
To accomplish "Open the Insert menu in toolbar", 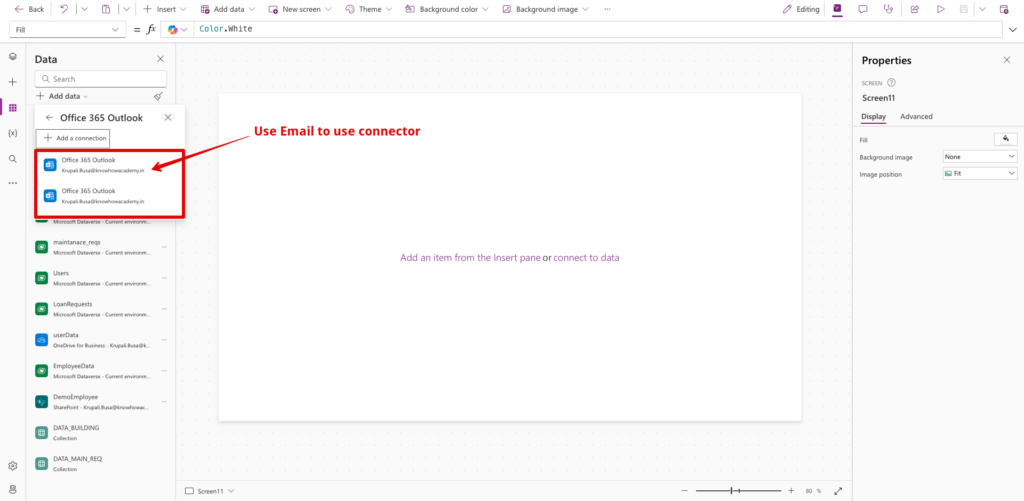I will (x=165, y=9).
